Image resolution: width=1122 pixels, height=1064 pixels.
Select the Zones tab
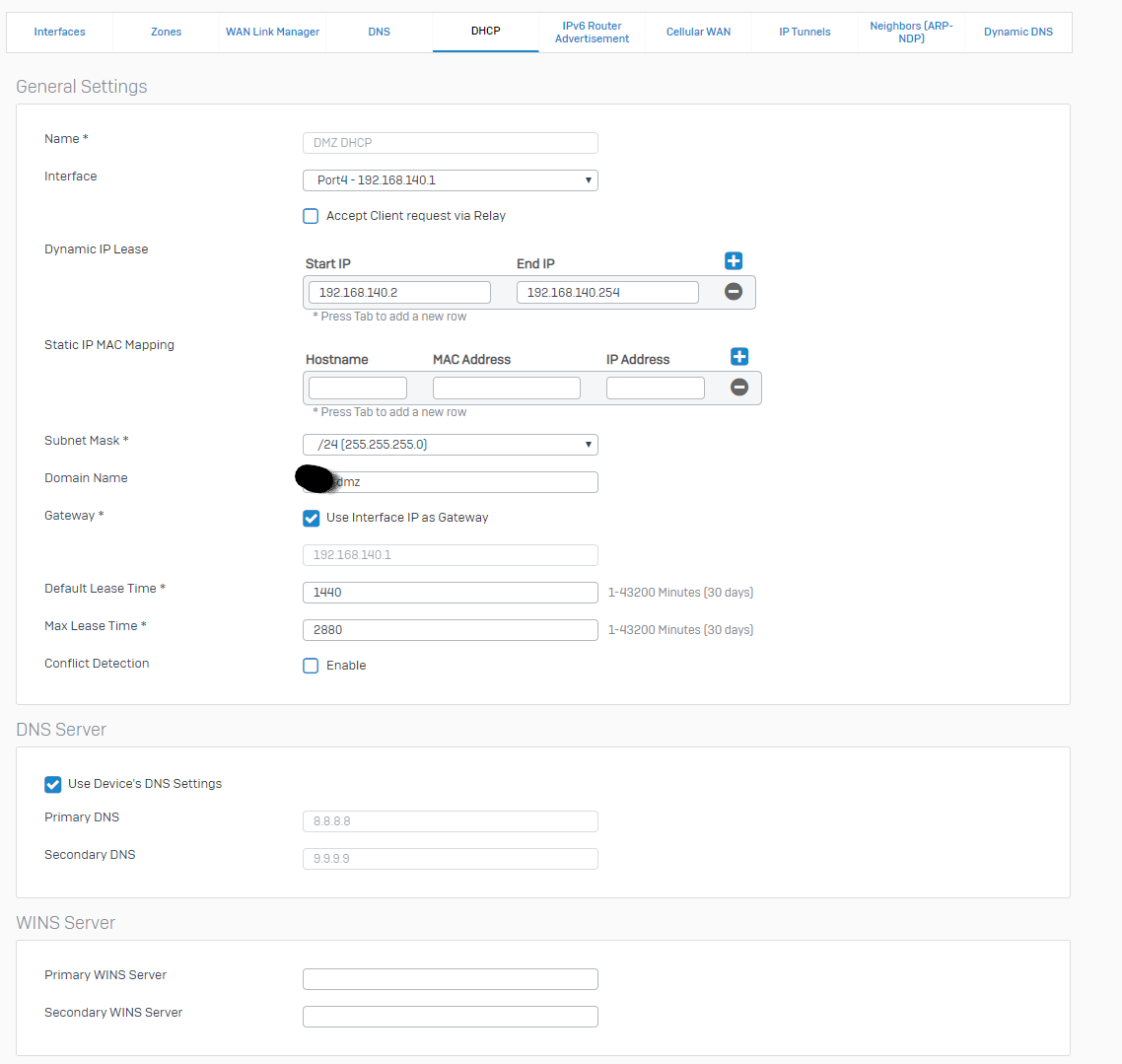point(167,32)
